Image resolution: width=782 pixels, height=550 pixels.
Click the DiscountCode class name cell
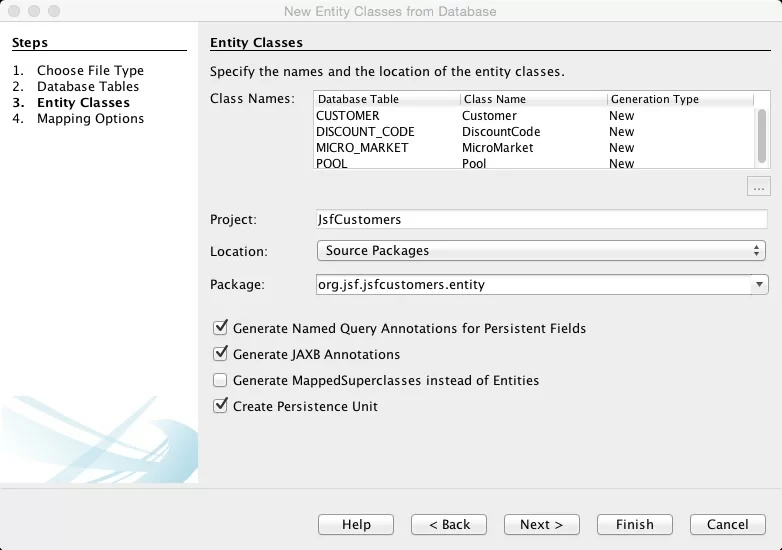501,132
